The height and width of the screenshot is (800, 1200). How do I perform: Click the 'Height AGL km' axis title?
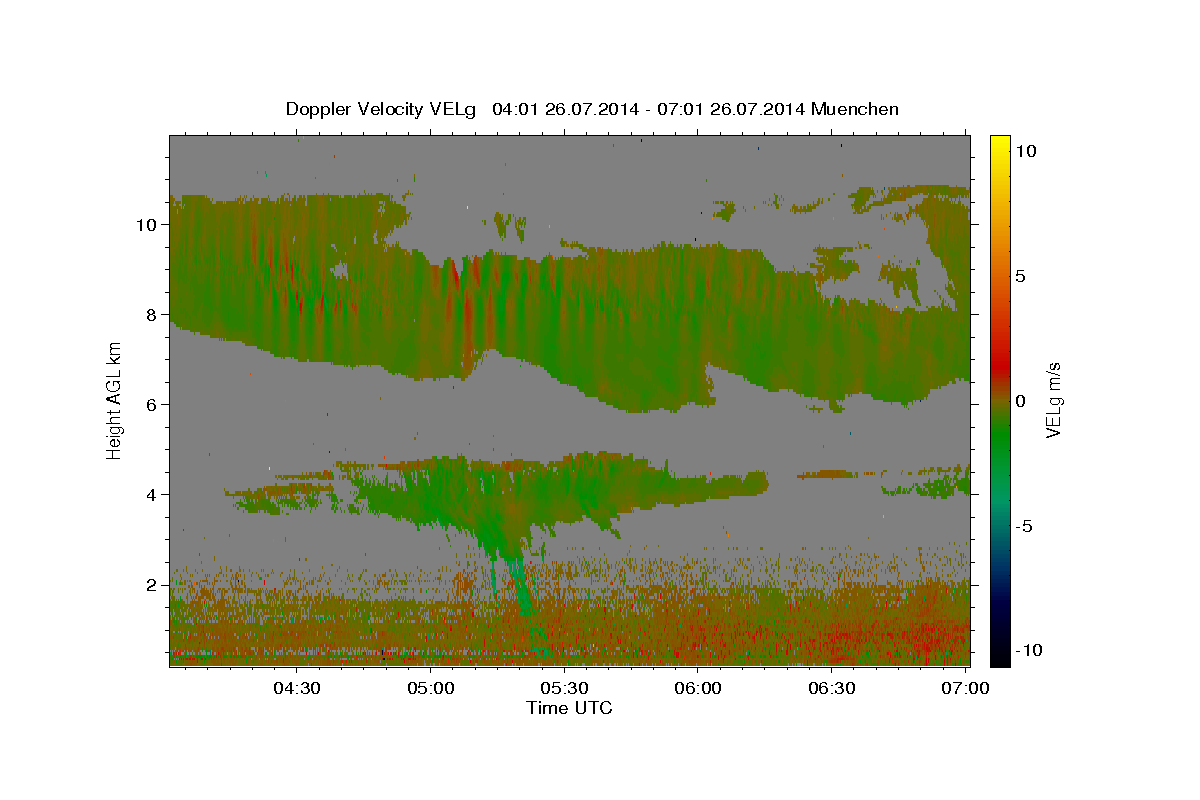114,399
